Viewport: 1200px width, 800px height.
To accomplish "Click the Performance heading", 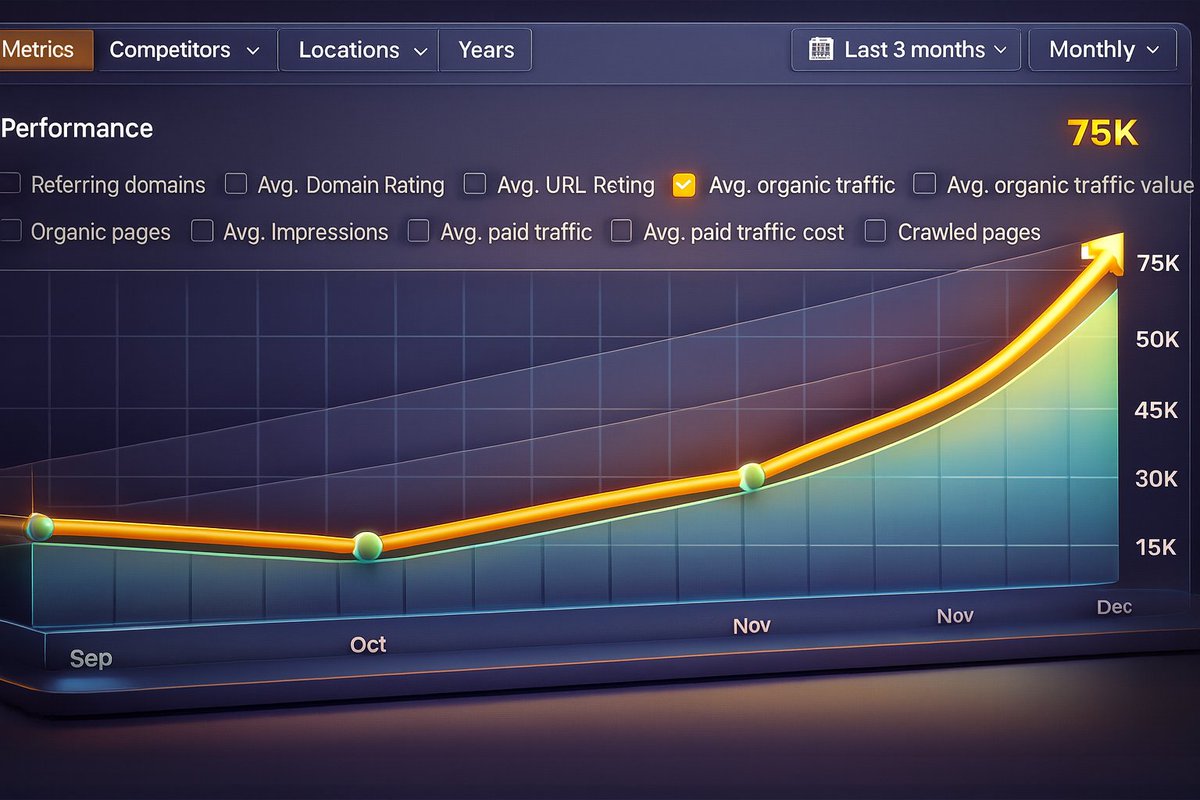I will pyautogui.click(x=77, y=128).
